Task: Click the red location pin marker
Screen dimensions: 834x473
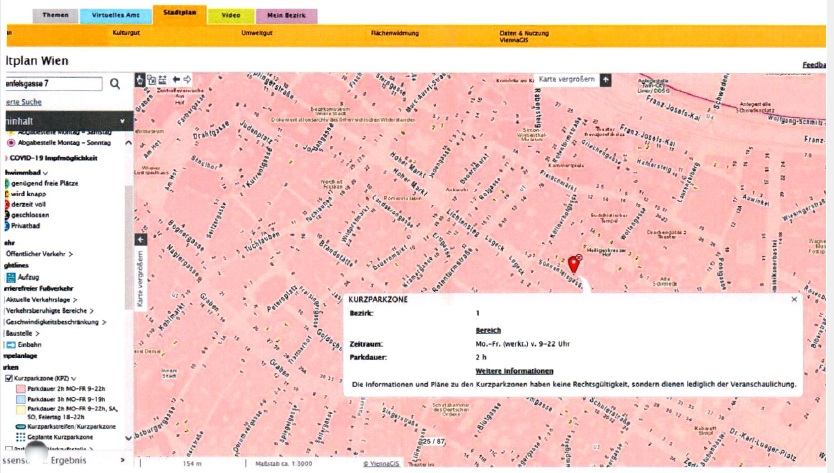Action: point(573,263)
